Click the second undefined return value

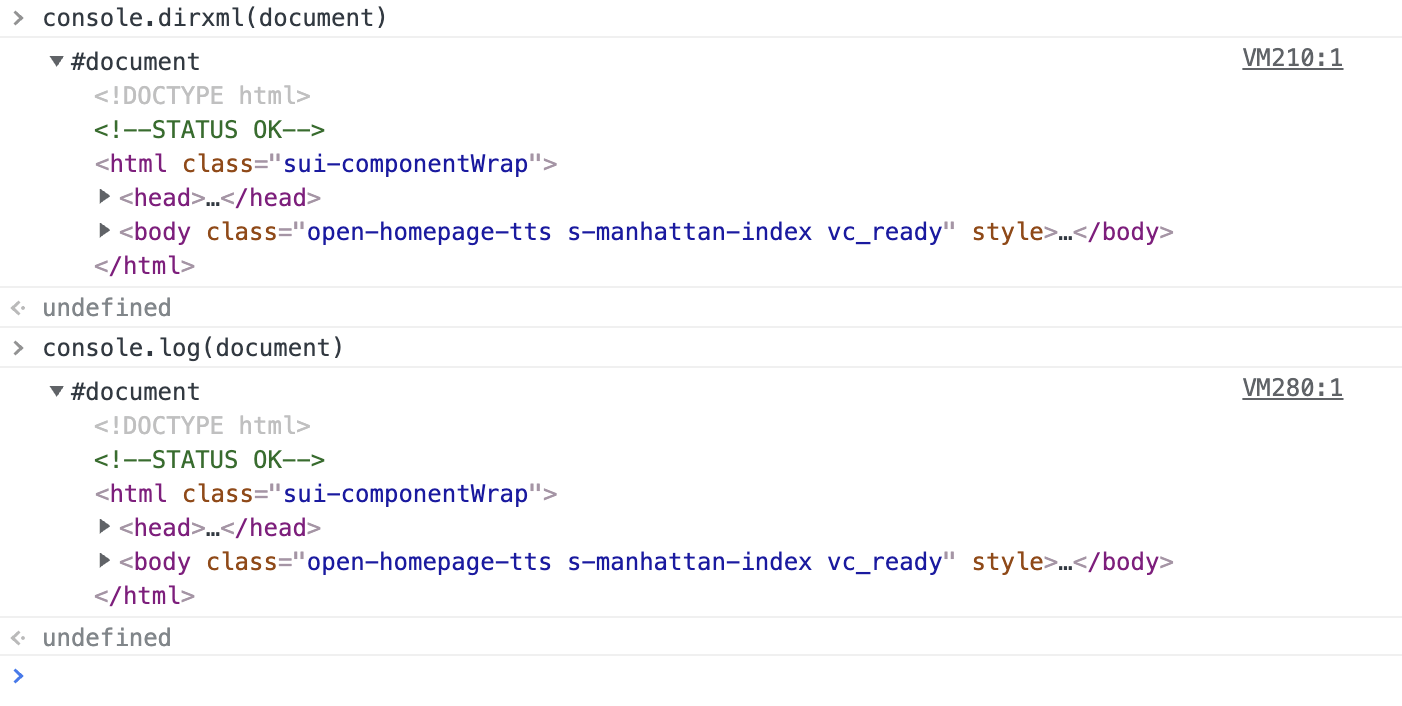coord(106,638)
